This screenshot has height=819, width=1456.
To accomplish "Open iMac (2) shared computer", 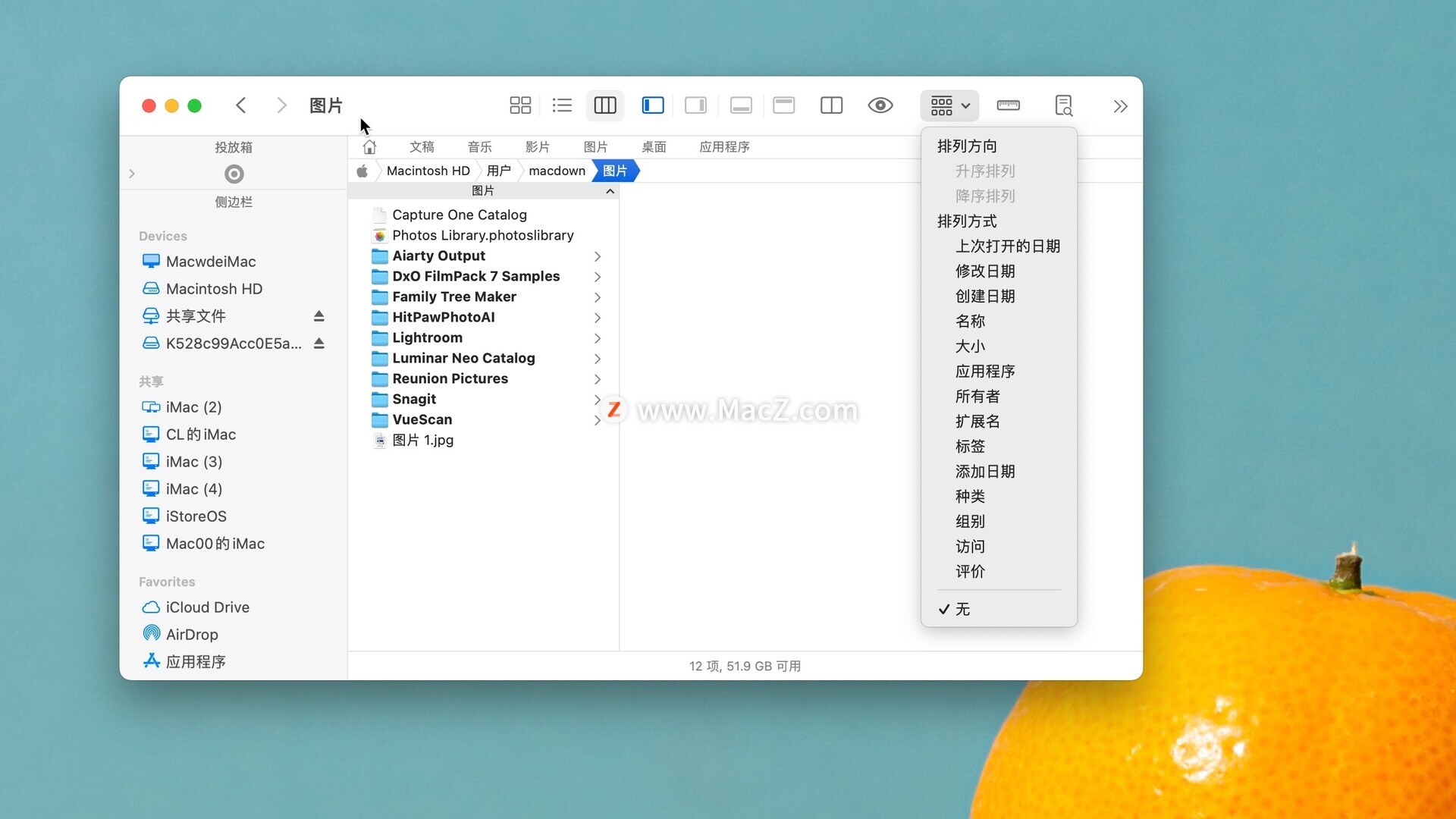I will click(x=182, y=407).
